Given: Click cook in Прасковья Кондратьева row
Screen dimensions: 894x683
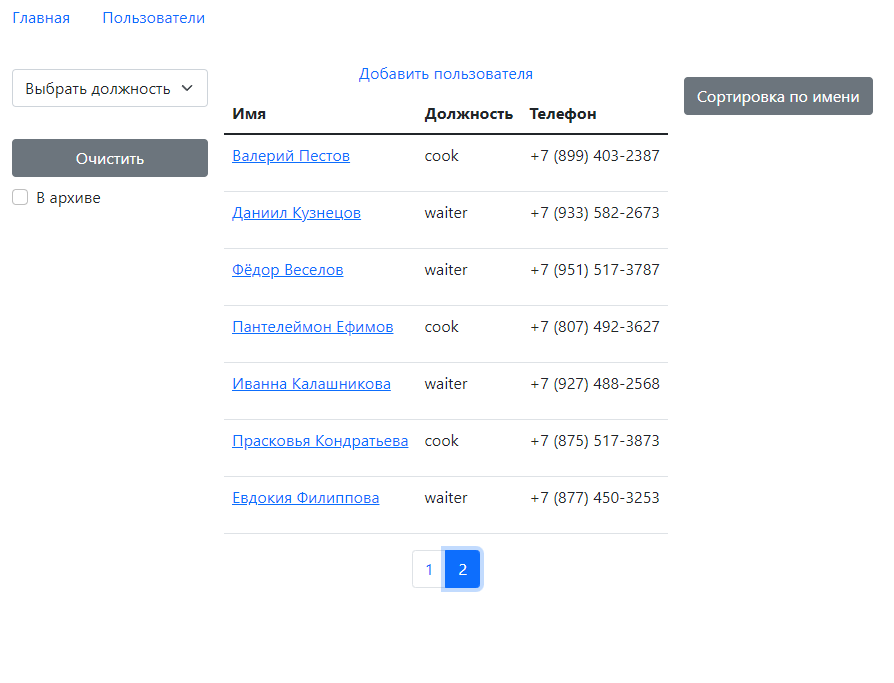Looking at the screenshot, I should coord(441,441).
